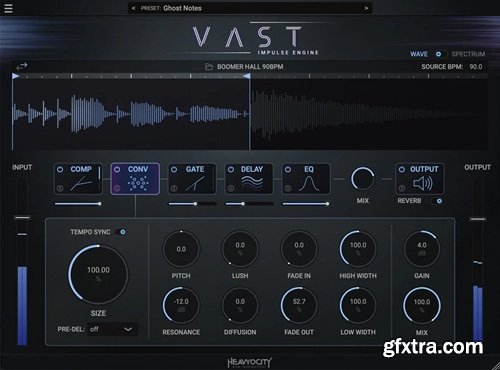
Task: Disable the TEMPO SYNC switch
Action: 121,232
